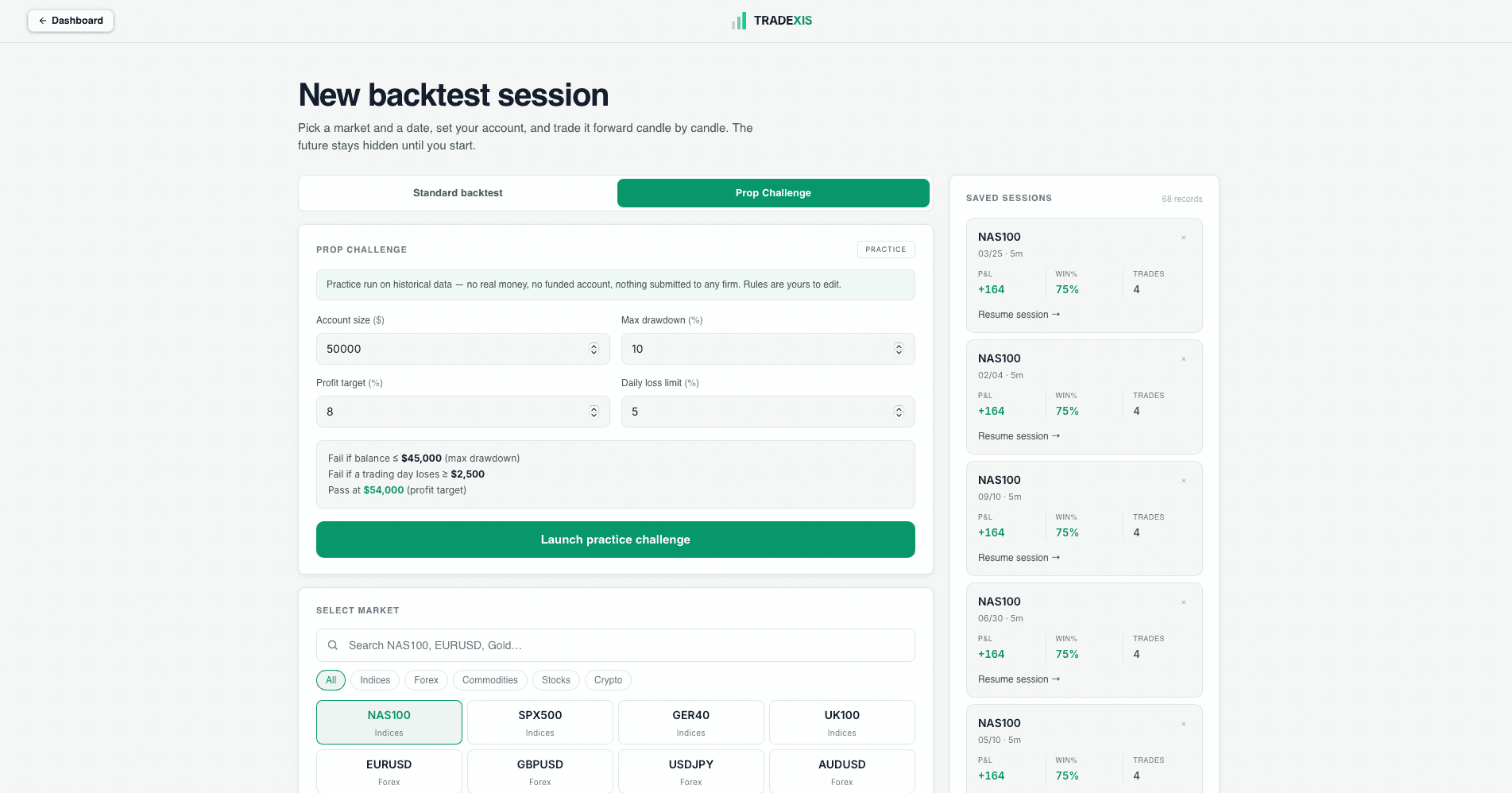Resume session for NAS100 09/10
This screenshot has width=1512, height=793.
[x=1019, y=558]
